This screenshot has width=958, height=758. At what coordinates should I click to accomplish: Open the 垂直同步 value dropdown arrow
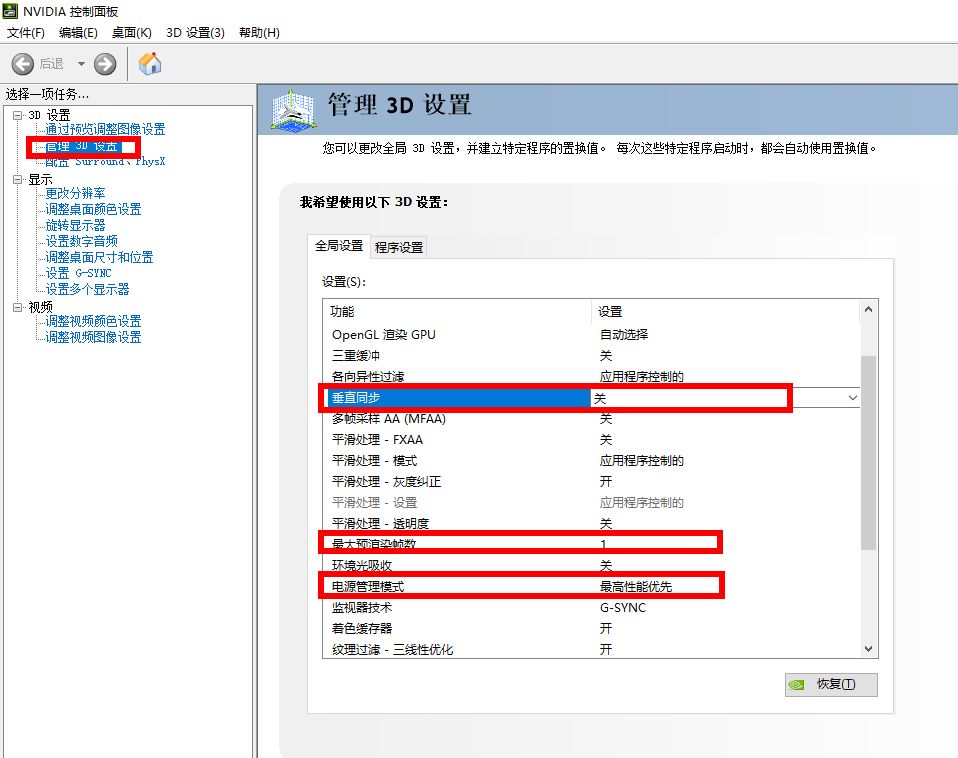click(853, 397)
